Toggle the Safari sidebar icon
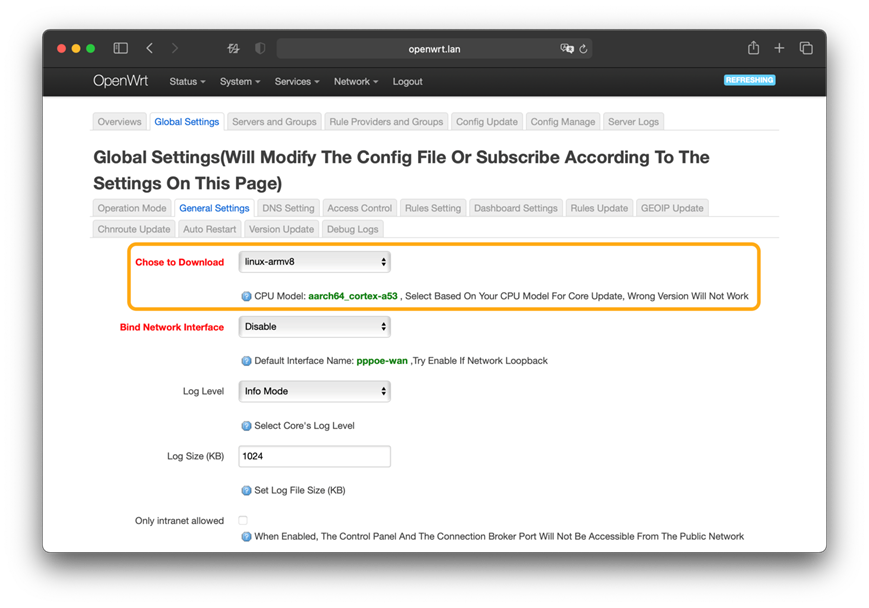This screenshot has width=869, height=608. (x=120, y=48)
